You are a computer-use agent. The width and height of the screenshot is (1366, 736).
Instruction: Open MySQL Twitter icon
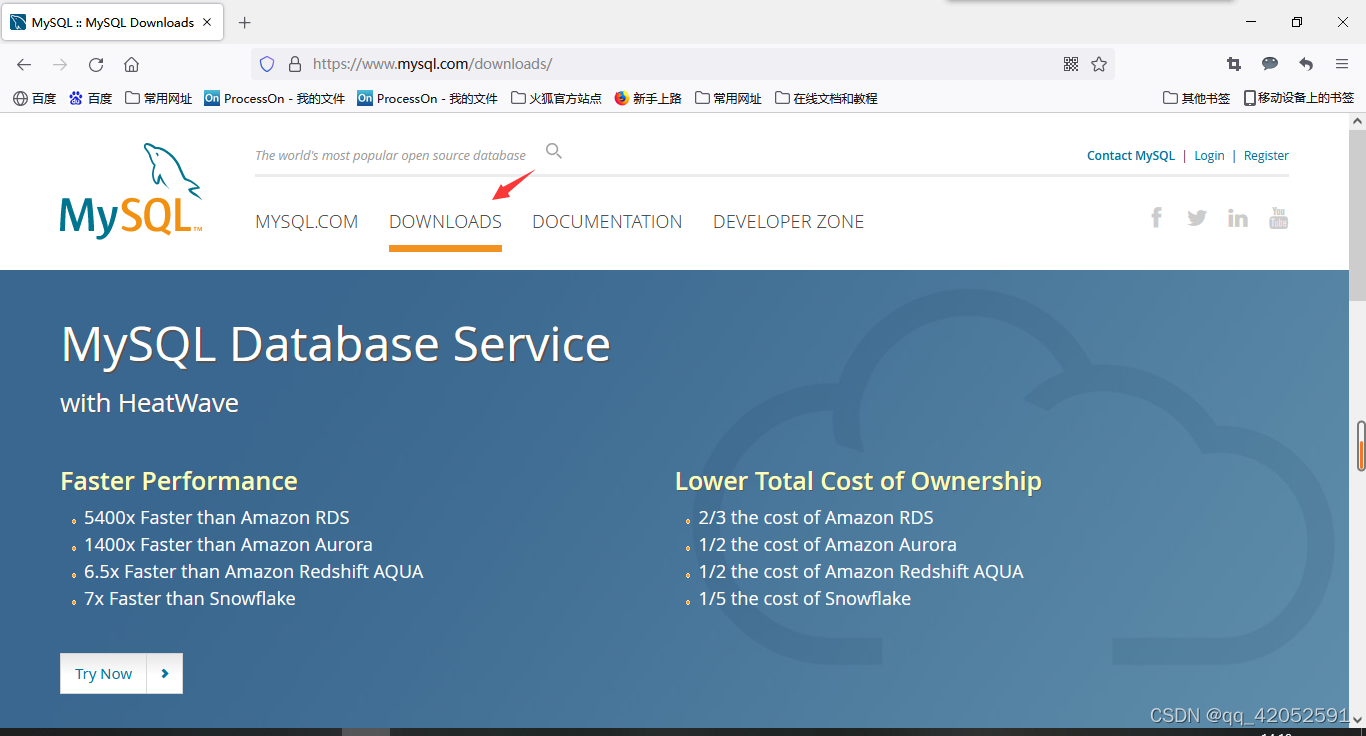coord(1197,218)
